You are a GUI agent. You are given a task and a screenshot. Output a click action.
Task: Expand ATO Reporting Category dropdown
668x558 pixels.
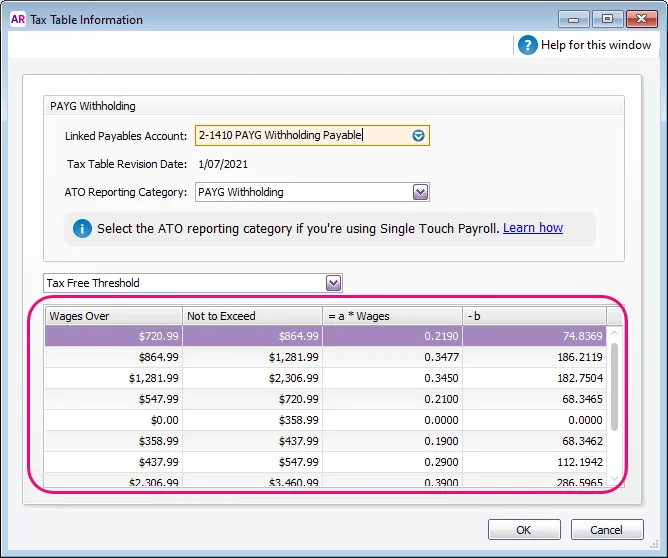coord(420,192)
